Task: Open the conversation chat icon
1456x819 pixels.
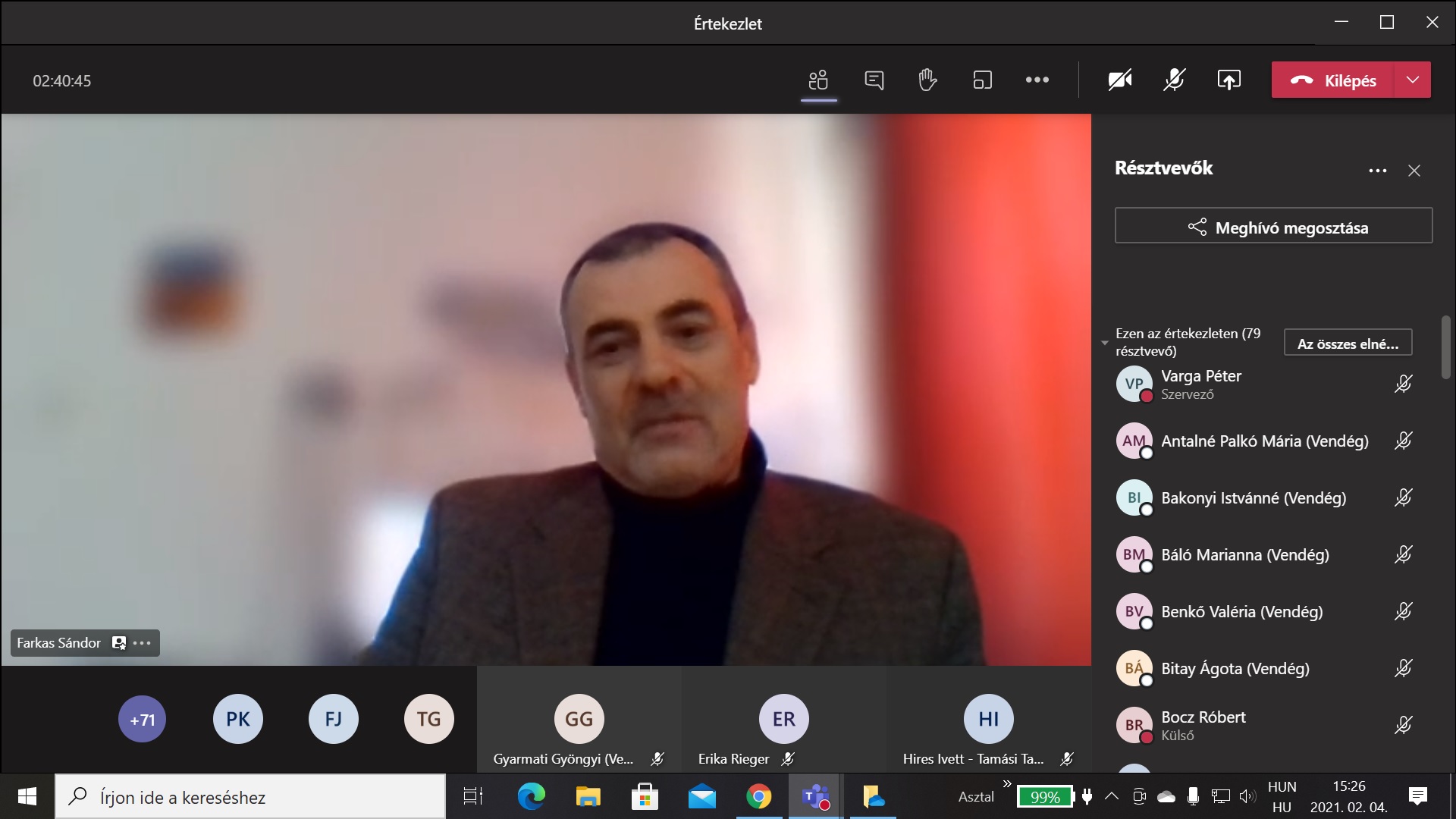Action: tap(874, 80)
